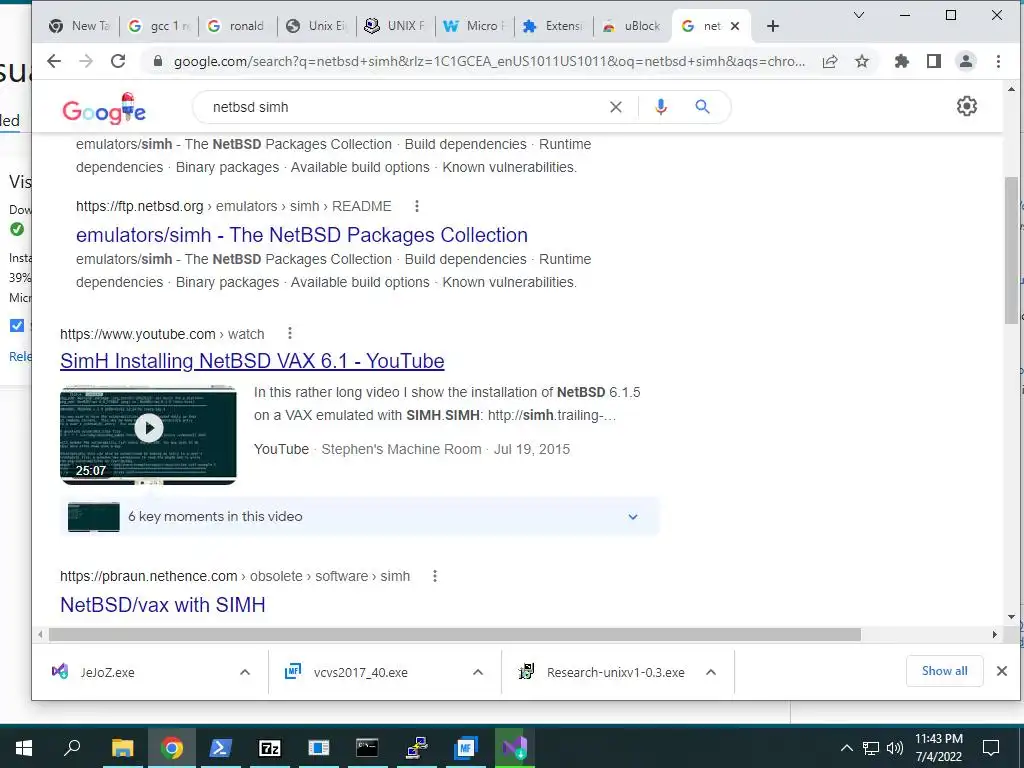
Task: Close the active netbsd search tab
Action: (735, 26)
